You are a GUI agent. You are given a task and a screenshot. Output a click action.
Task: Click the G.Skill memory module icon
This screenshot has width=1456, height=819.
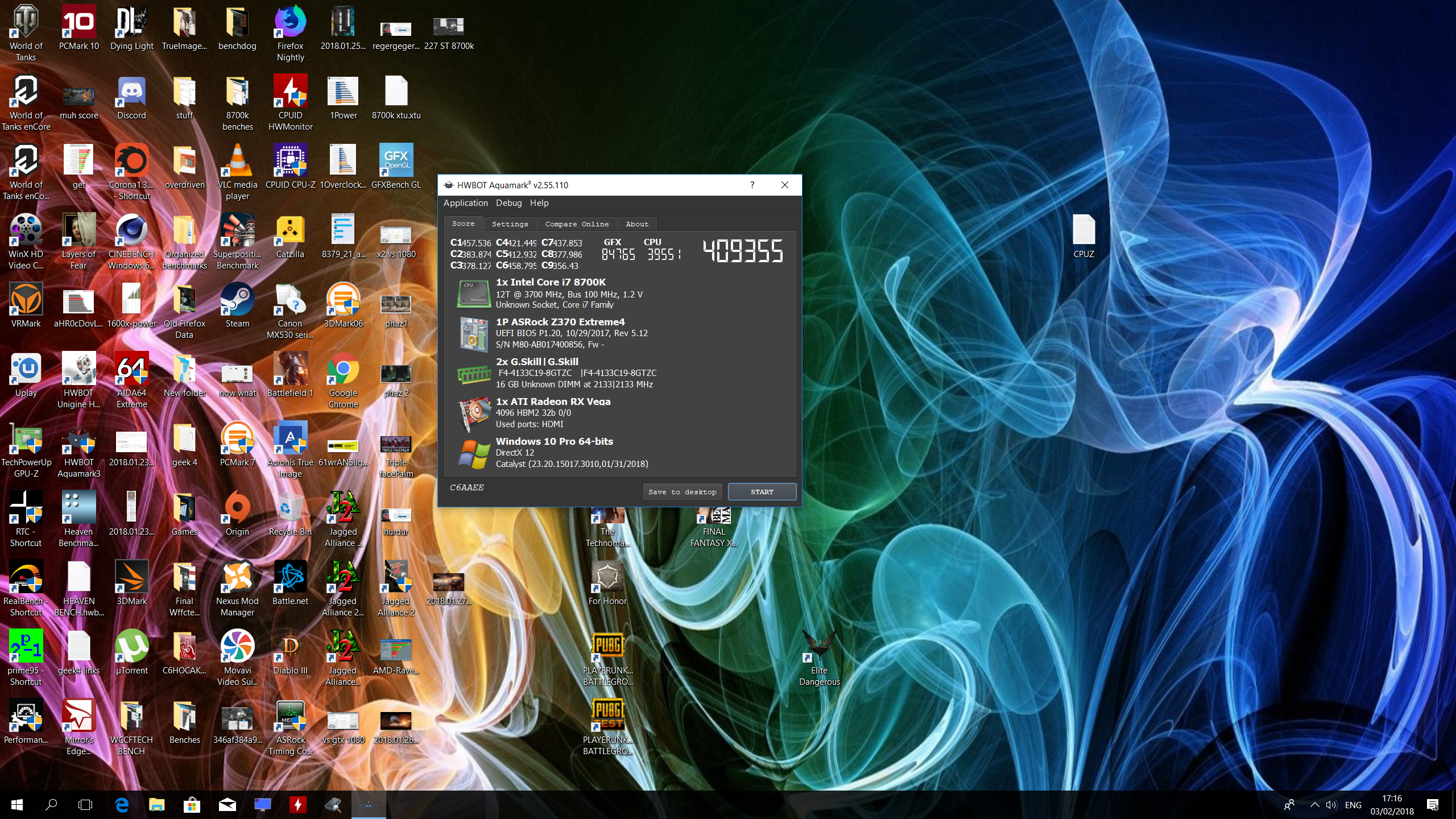pos(474,374)
